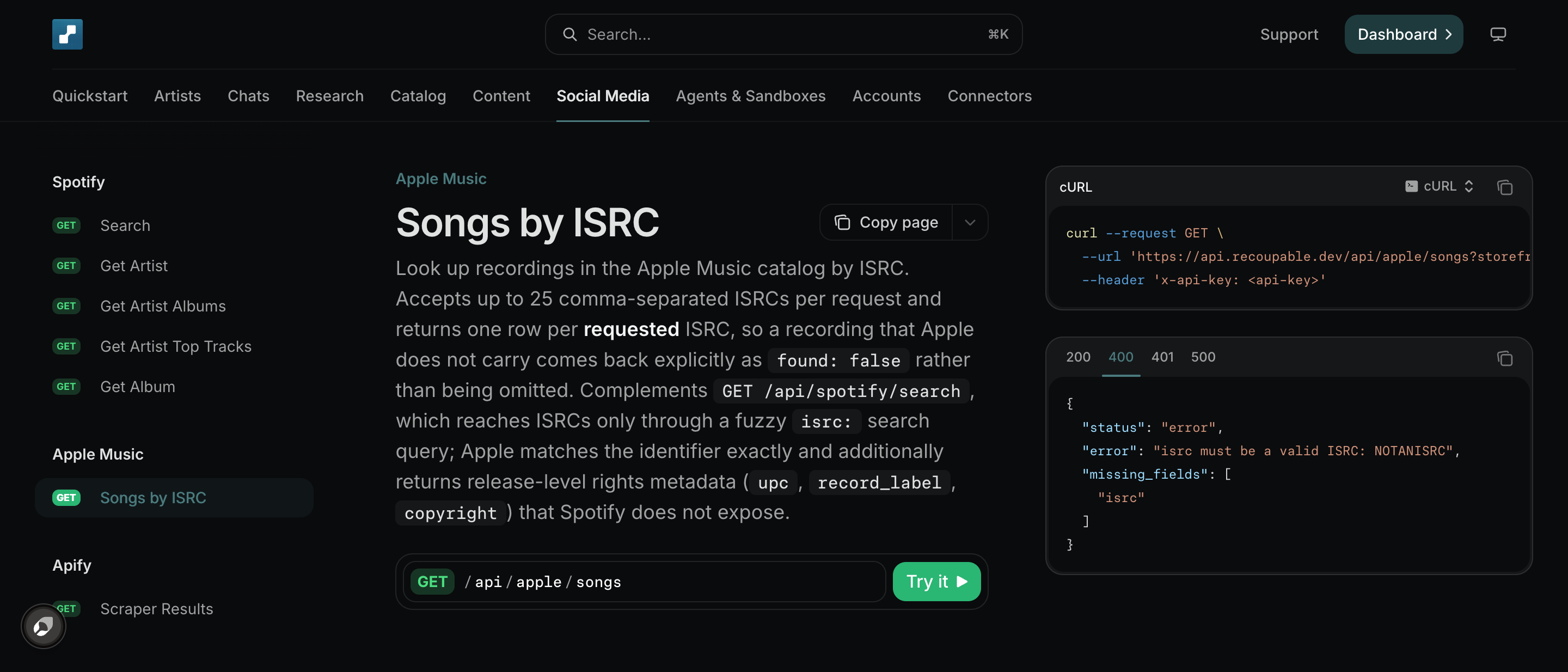Copy the response JSON example

[x=1505, y=358]
